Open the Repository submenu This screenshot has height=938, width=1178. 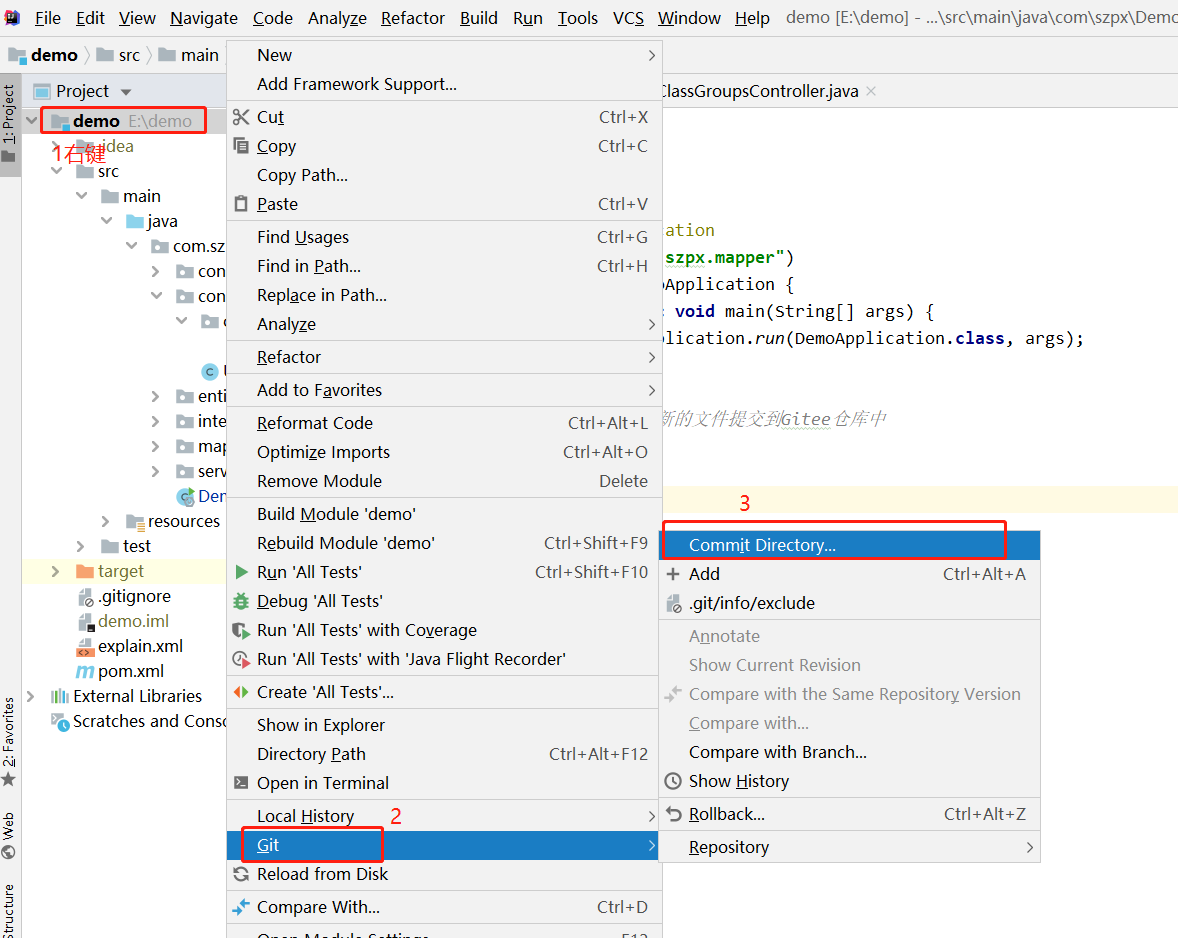click(x=850, y=847)
